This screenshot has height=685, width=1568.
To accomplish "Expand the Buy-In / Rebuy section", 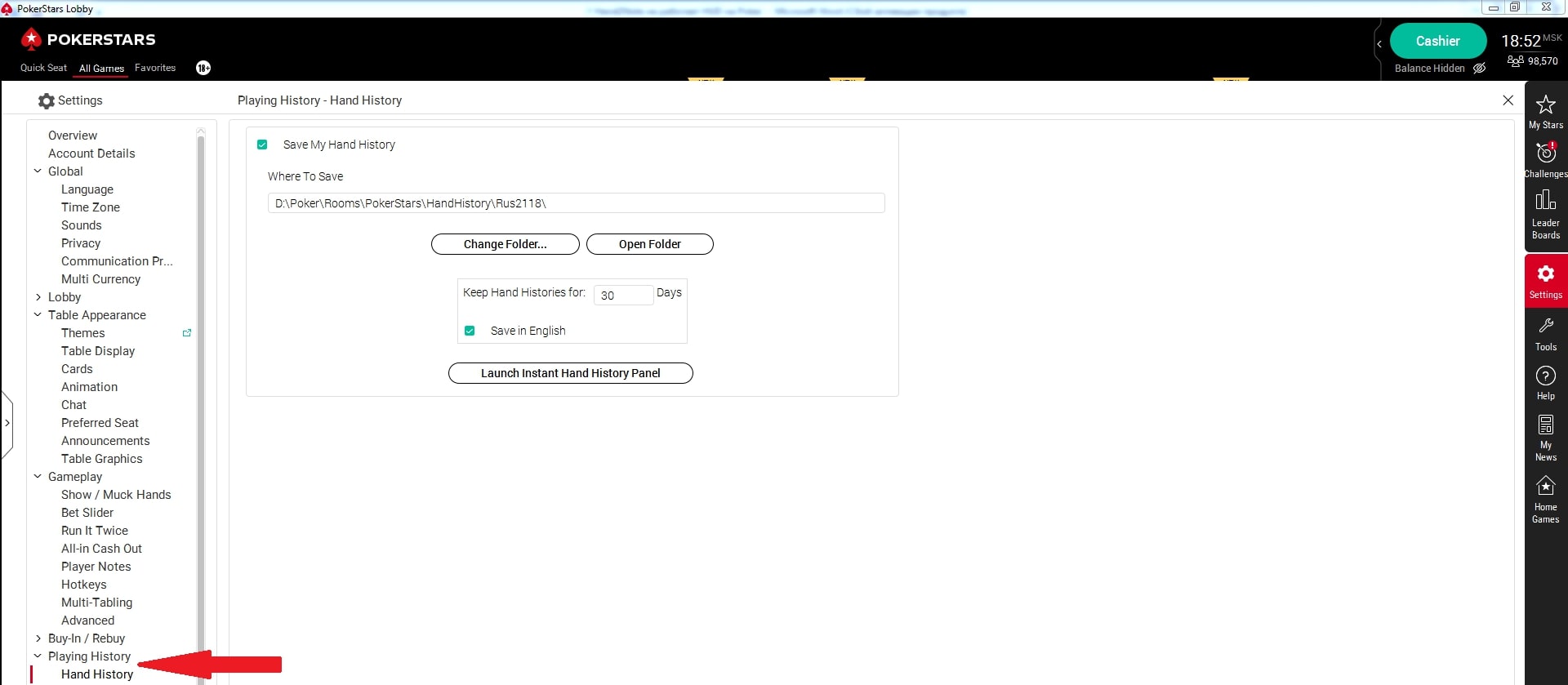I will pyautogui.click(x=38, y=638).
